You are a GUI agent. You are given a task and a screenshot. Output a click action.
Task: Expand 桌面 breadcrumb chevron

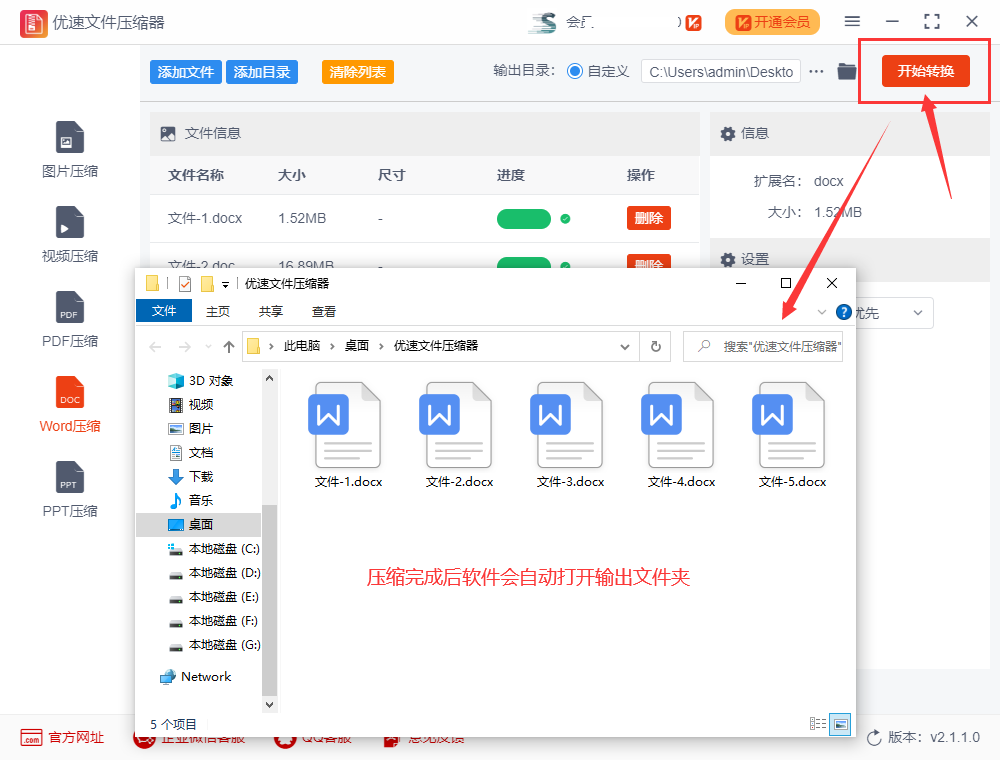pyautogui.click(x=381, y=346)
